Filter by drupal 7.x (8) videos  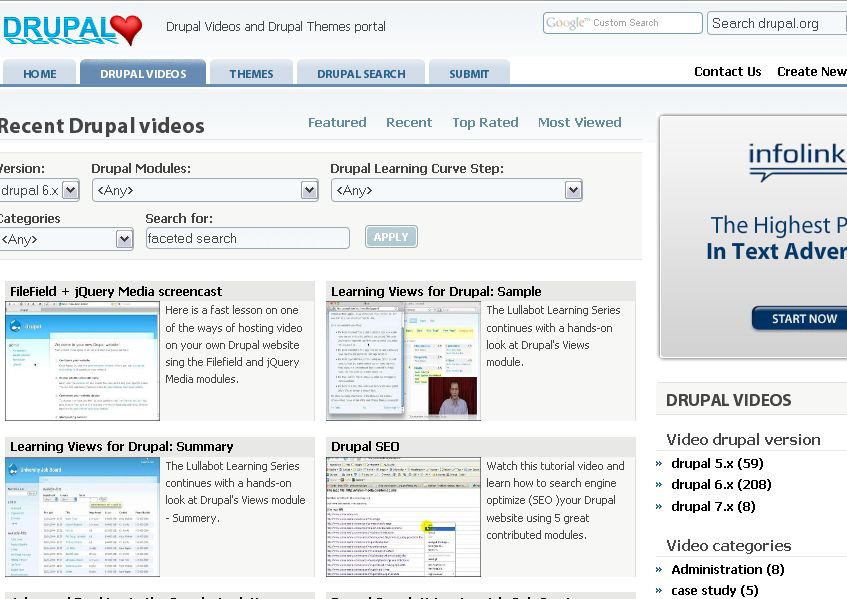[x=713, y=507]
